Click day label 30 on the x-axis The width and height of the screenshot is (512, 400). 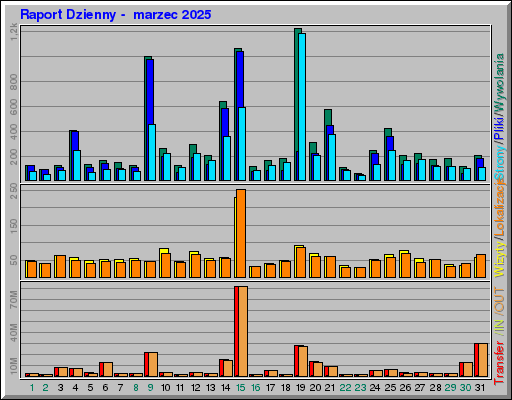[x=465, y=388]
